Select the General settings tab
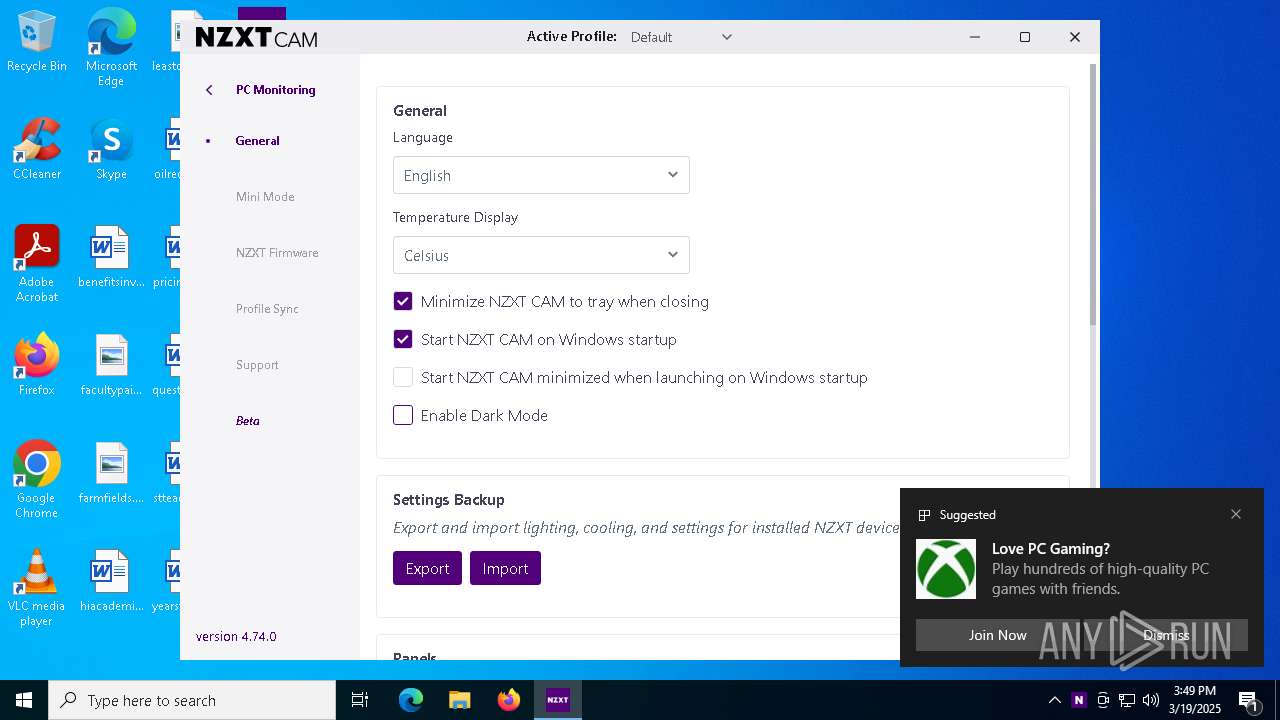 257,141
